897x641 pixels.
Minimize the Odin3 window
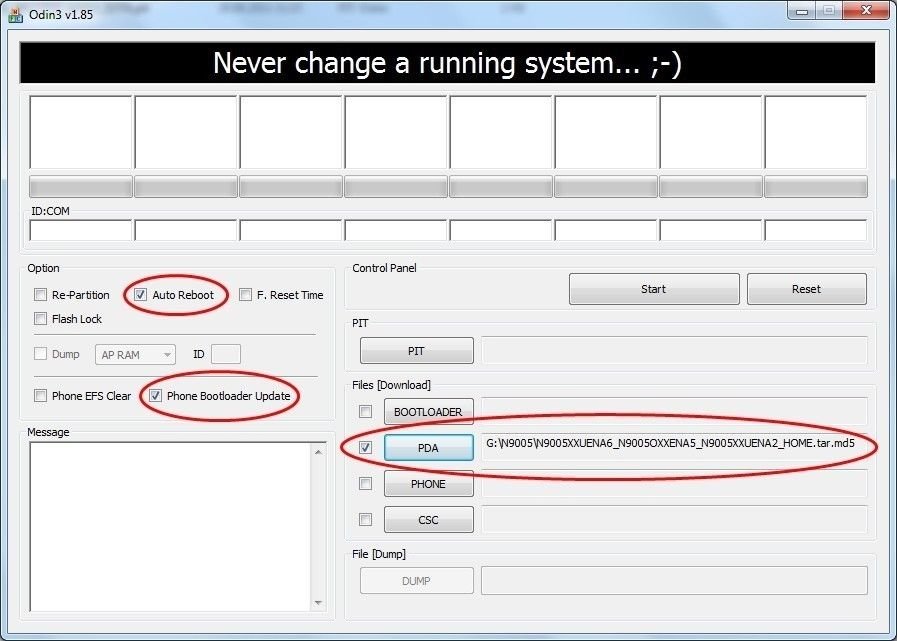click(801, 11)
